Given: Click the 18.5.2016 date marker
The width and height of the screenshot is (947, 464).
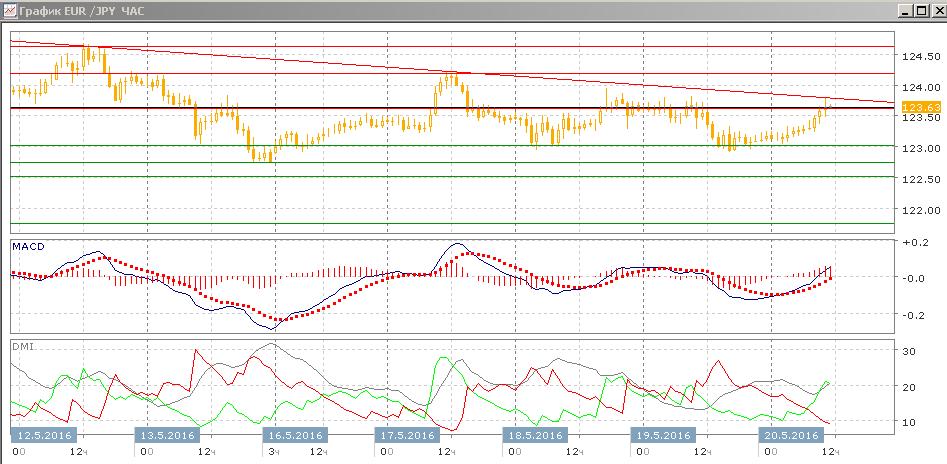Looking at the screenshot, I should (536, 435).
